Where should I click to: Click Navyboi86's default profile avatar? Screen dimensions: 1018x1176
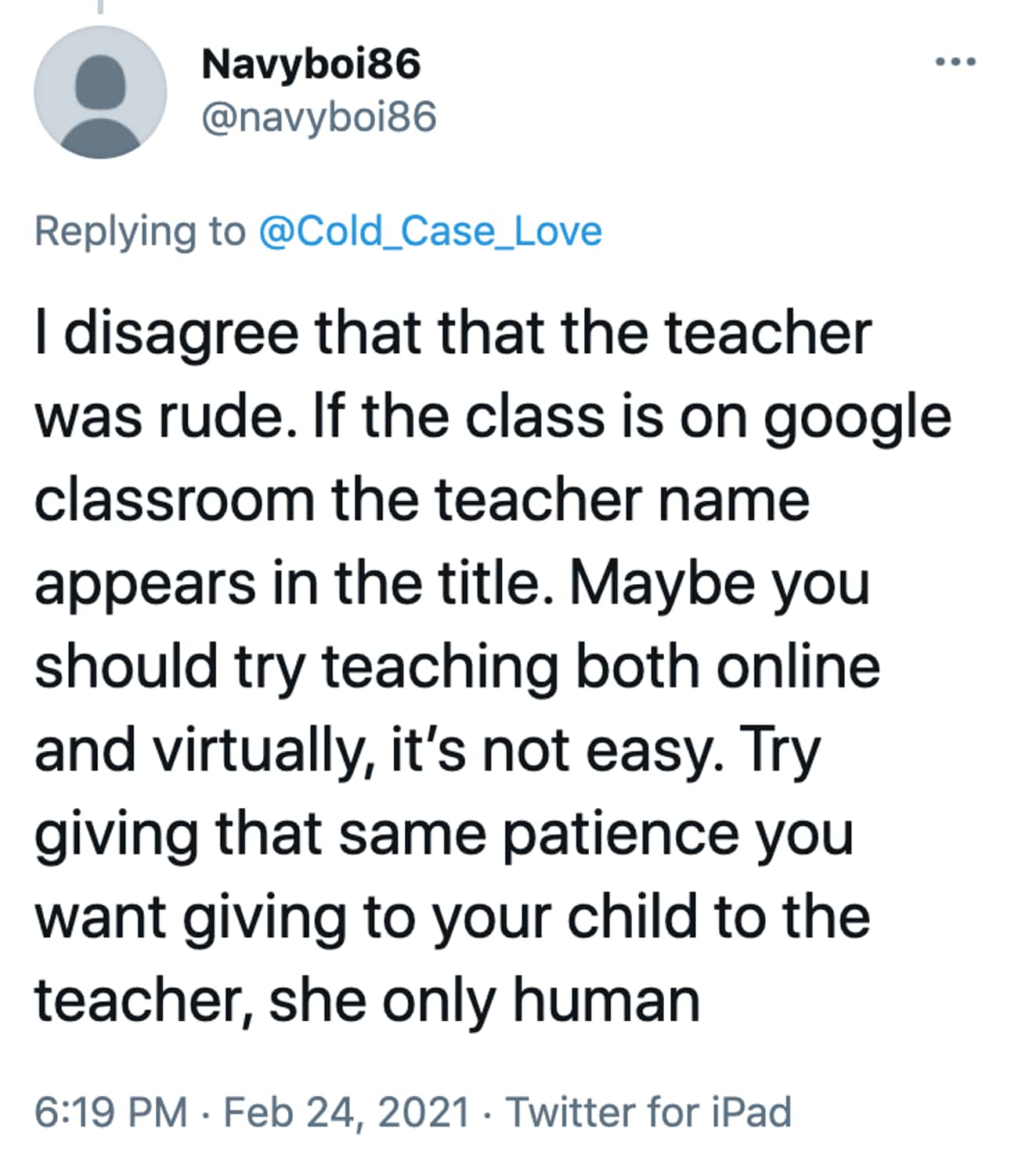point(100,92)
